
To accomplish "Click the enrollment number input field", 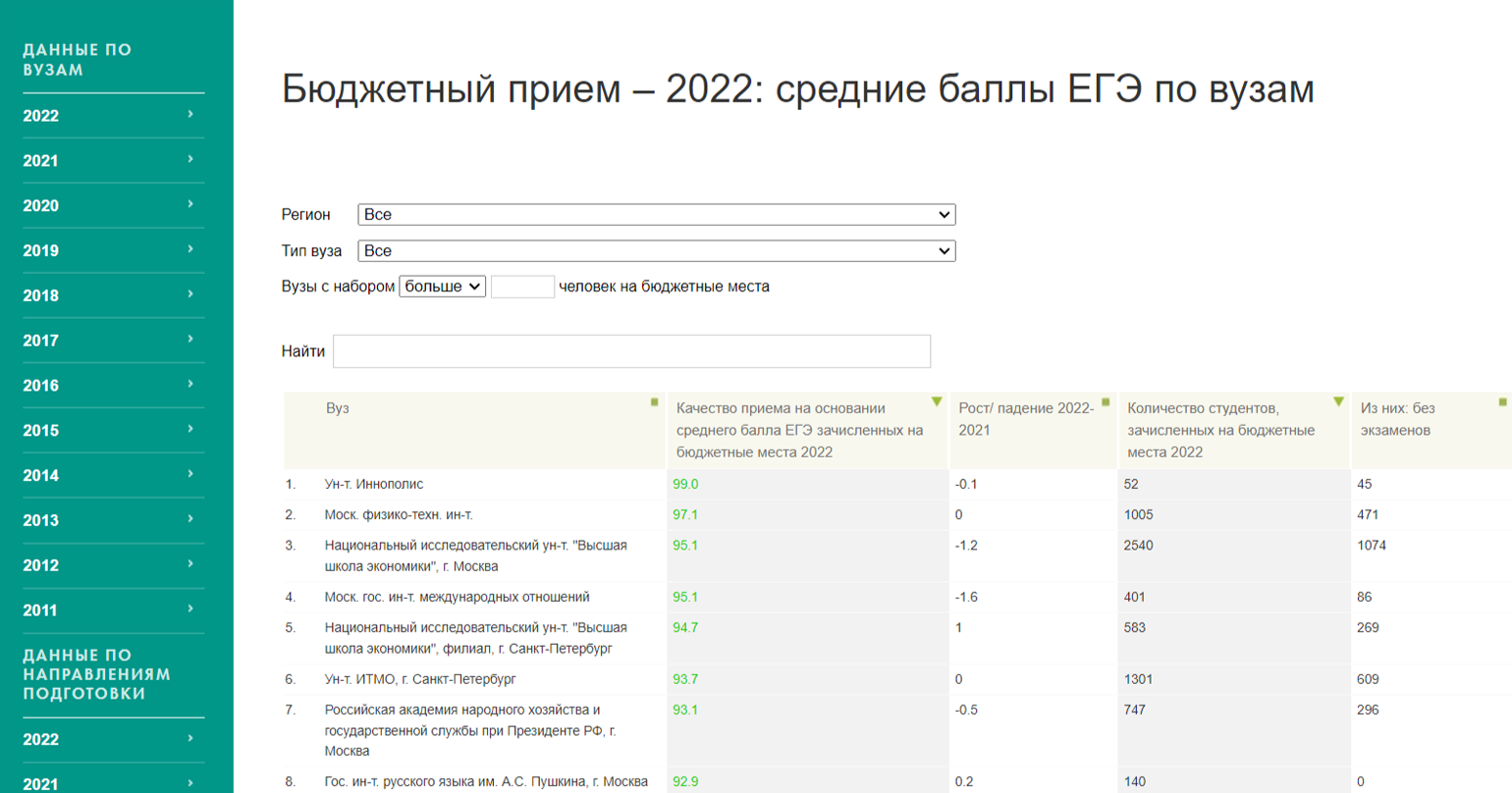I will tap(522, 287).
